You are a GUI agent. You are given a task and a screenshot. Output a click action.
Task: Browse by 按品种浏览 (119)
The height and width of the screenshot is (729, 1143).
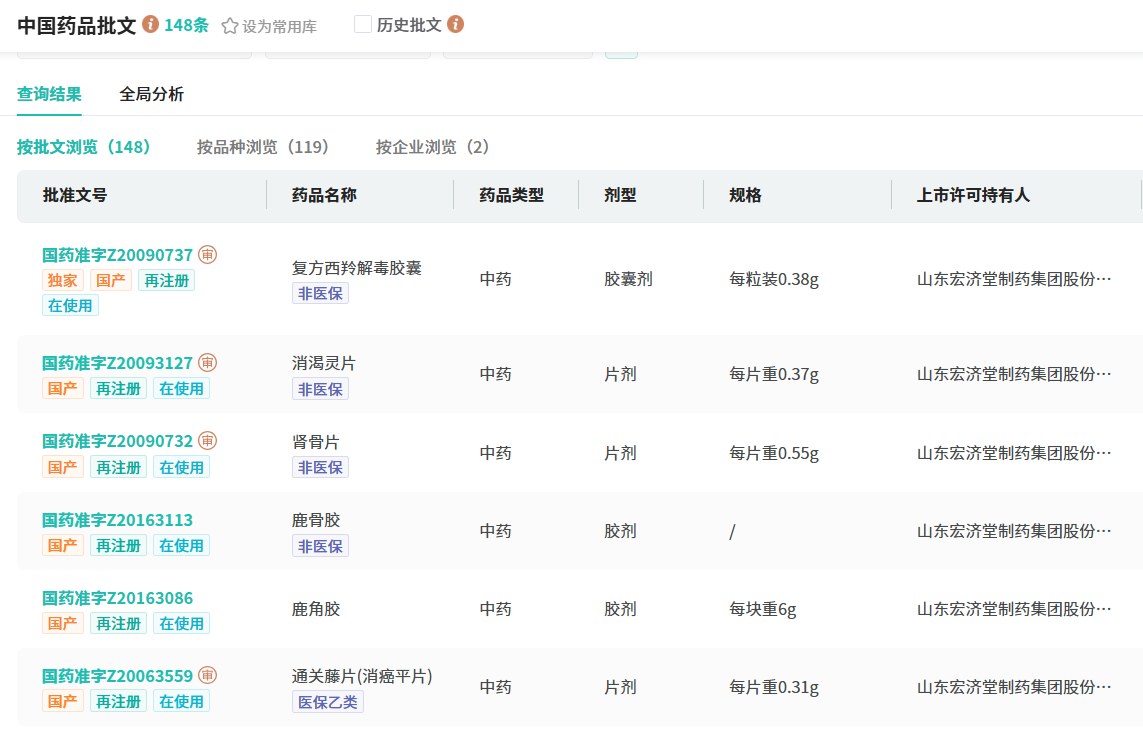pos(263,147)
